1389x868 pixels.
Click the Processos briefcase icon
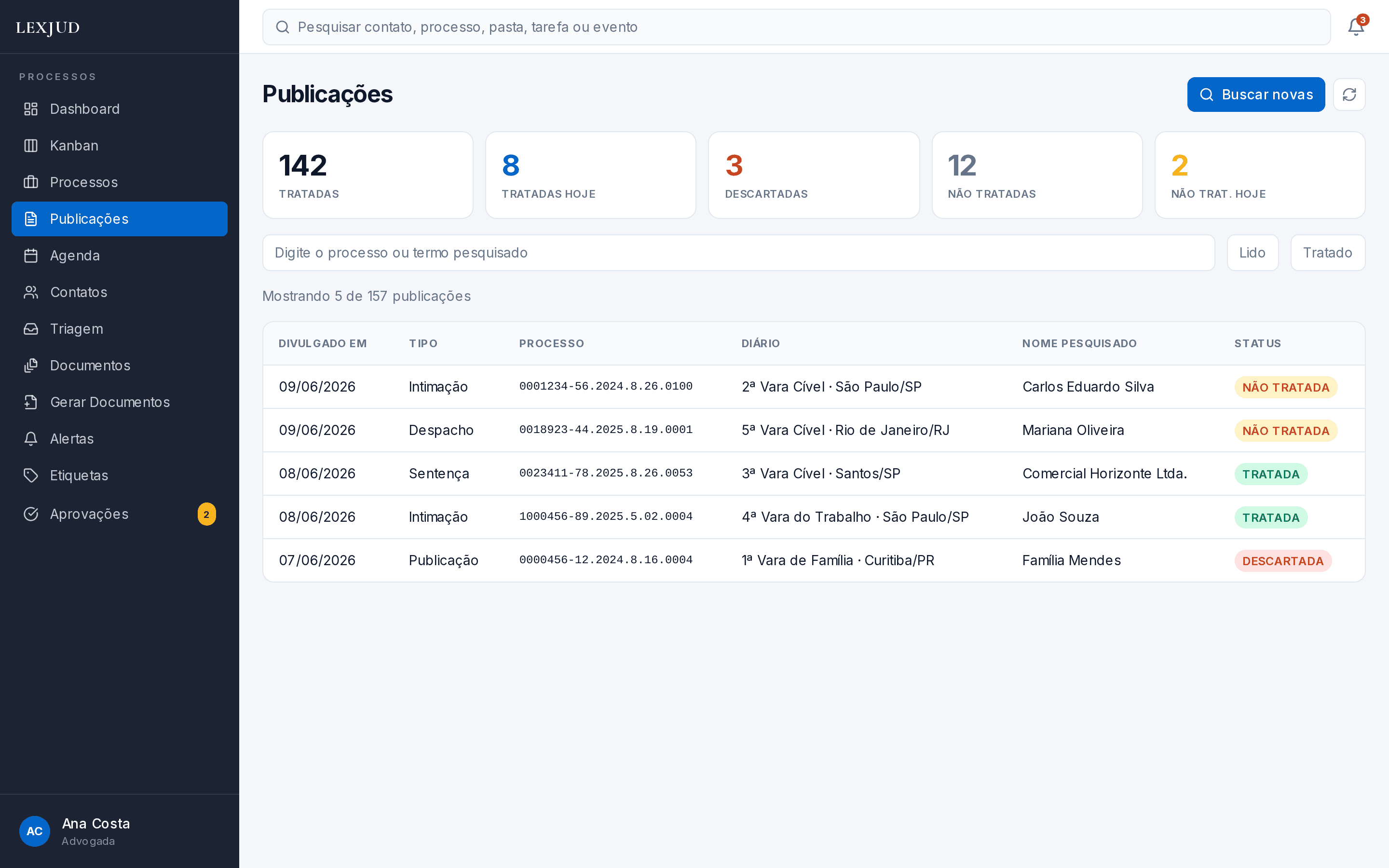point(31,182)
